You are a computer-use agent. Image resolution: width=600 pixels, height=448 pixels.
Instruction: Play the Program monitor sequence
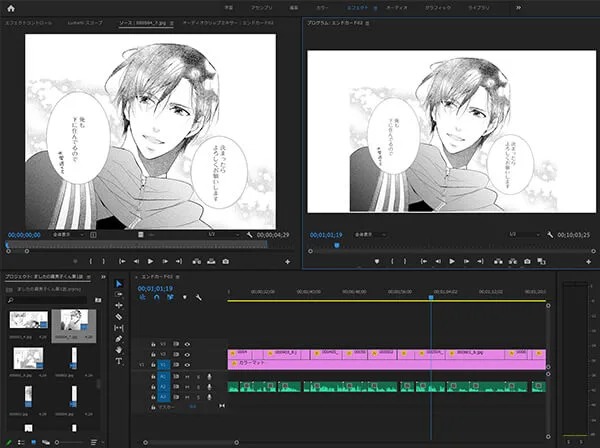452,261
